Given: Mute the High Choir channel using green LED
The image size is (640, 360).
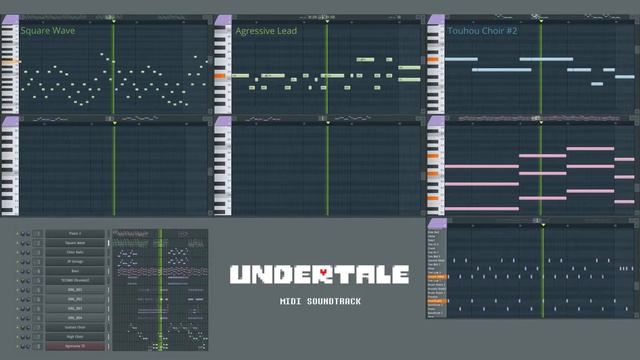Looking at the screenshot, I should pos(18,337).
